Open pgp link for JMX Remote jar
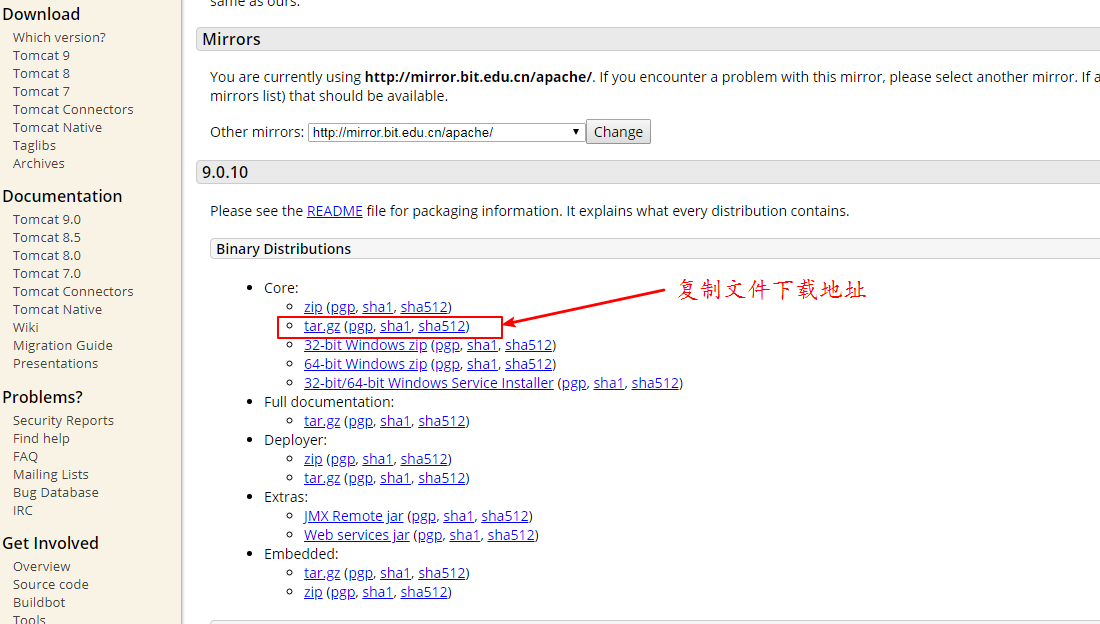The width and height of the screenshot is (1100, 624). [424, 515]
